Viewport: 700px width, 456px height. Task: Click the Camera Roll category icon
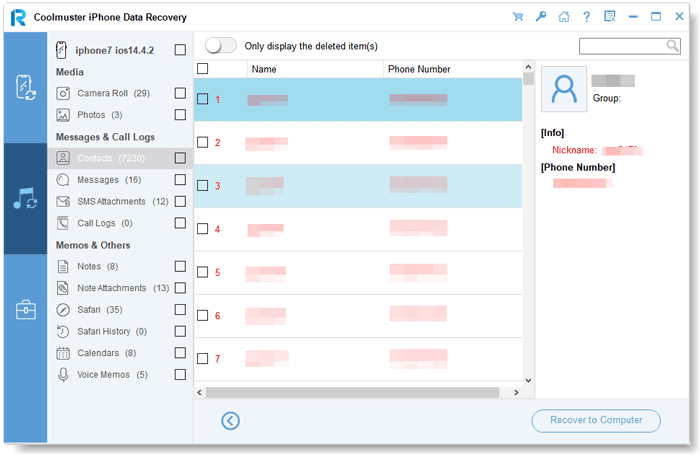click(x=63, y=93)
